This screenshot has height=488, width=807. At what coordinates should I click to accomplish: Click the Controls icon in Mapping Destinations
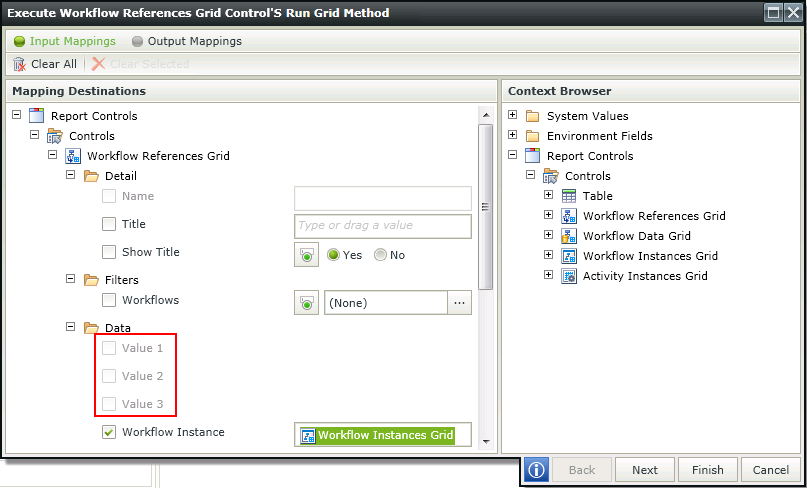pyautogui.click(x=55, y=136)
